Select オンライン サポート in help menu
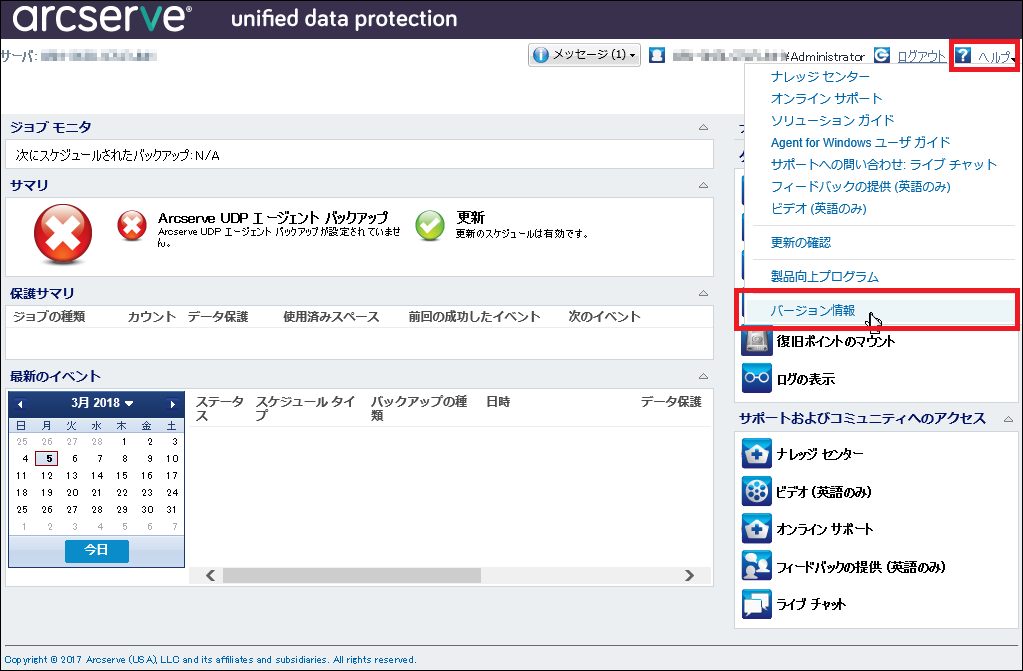This screenshot has height=671, width=1023. [x=826, y=99]
